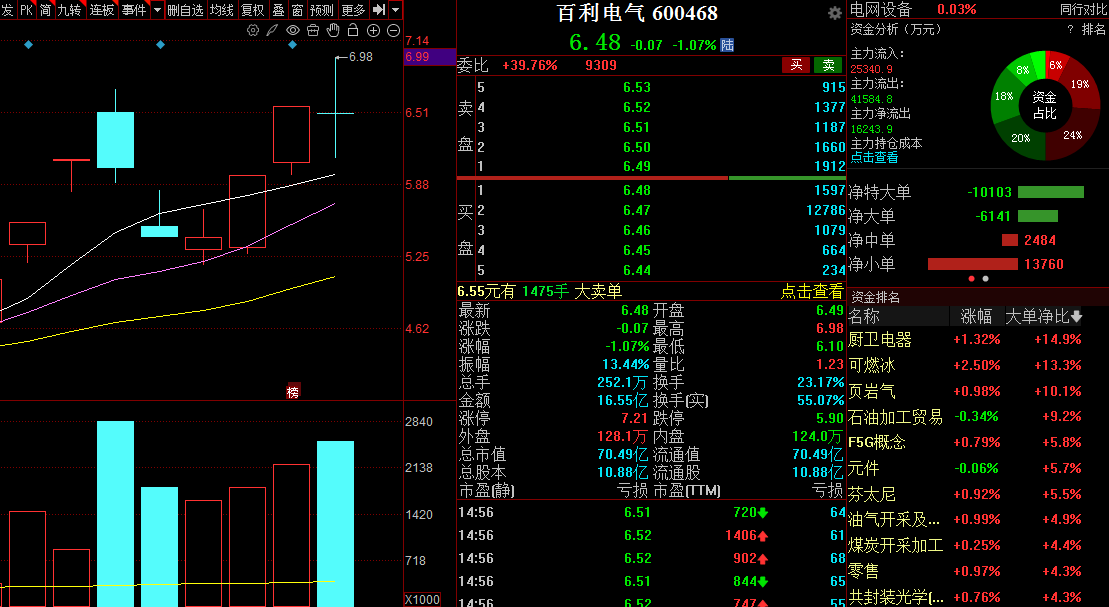Click 删自选 to remove from watchlist
Screen dimensions: 1109x607
point(185,10)
